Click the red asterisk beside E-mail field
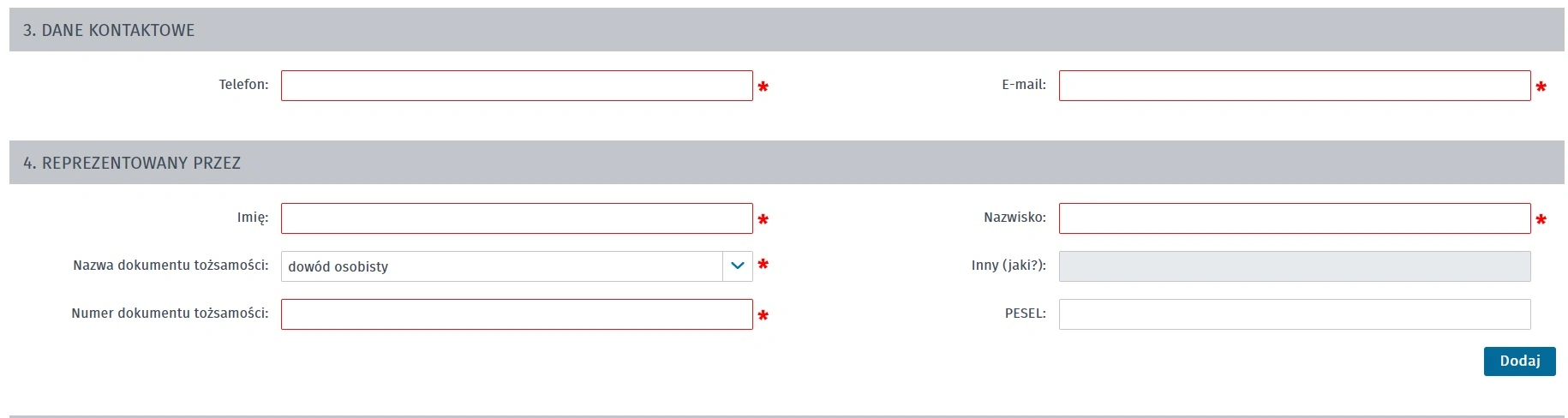1568x418 pixels. [1541, 87]
